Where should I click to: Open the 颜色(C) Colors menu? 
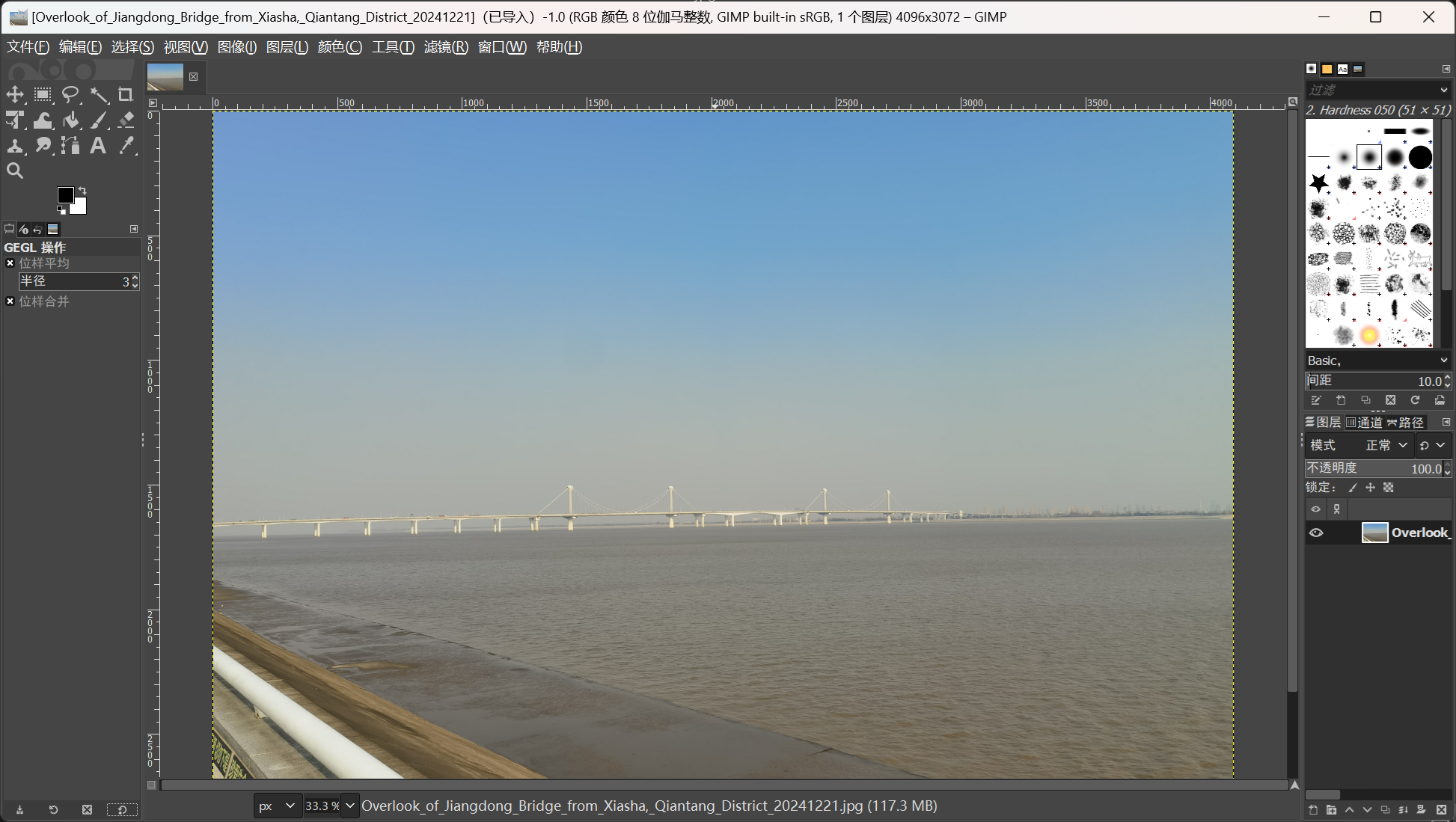pyautogui.click(x=340, y=47)
